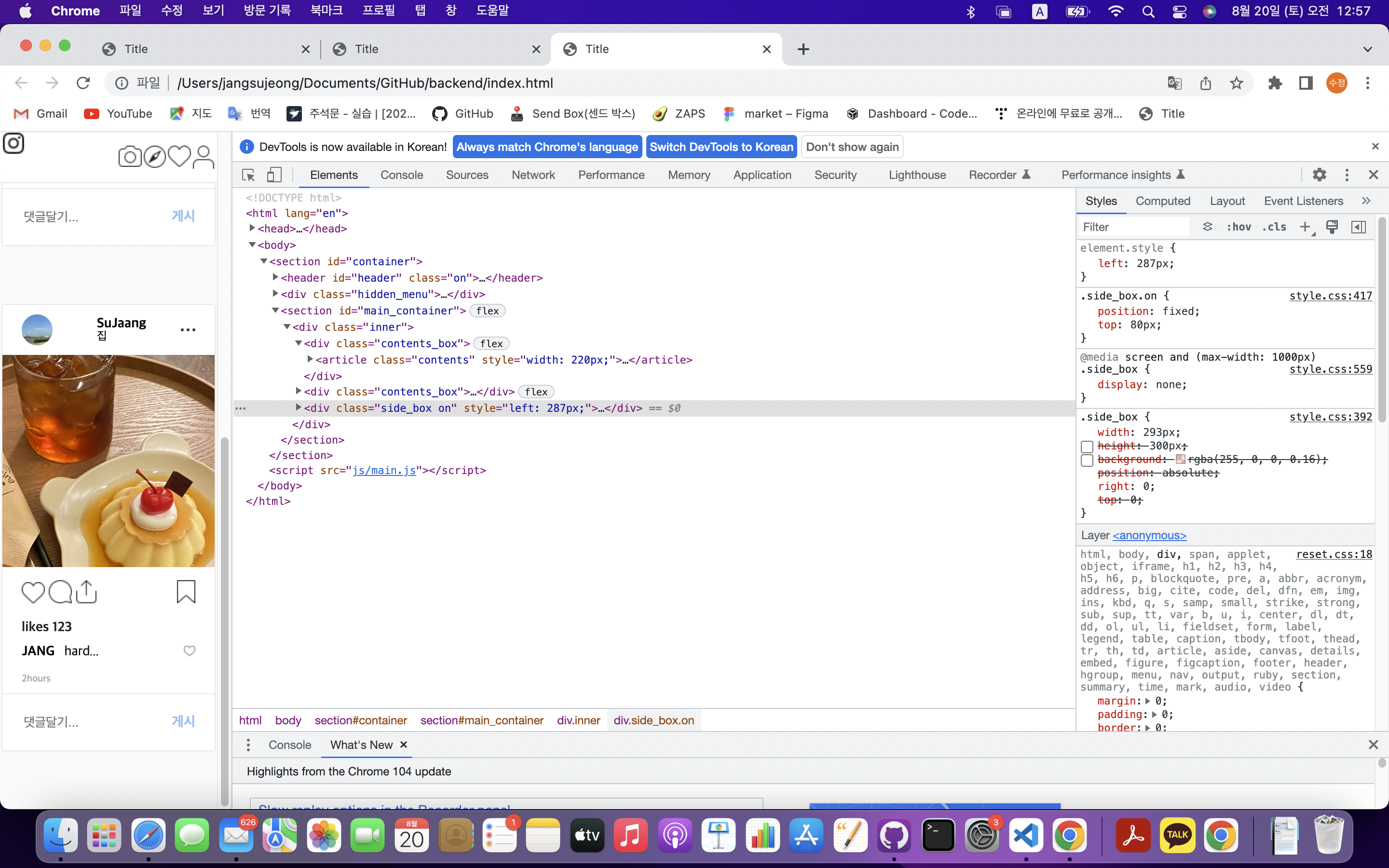Open the Layer anonymous link
This screenshot has width=1389, height=868.
pos(1149,535)
